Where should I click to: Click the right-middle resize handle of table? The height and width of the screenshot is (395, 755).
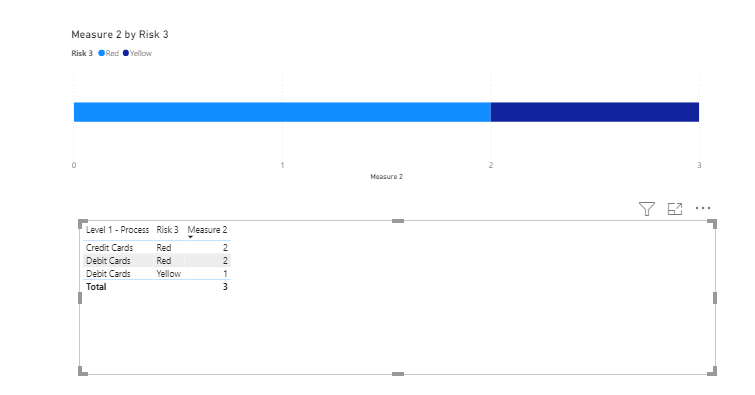tap(715, 298)
